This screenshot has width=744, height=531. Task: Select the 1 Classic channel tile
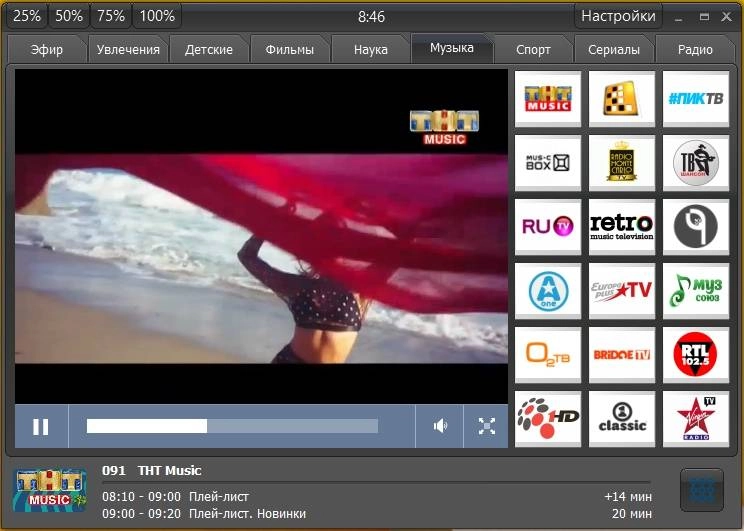[x=622, y=419]
